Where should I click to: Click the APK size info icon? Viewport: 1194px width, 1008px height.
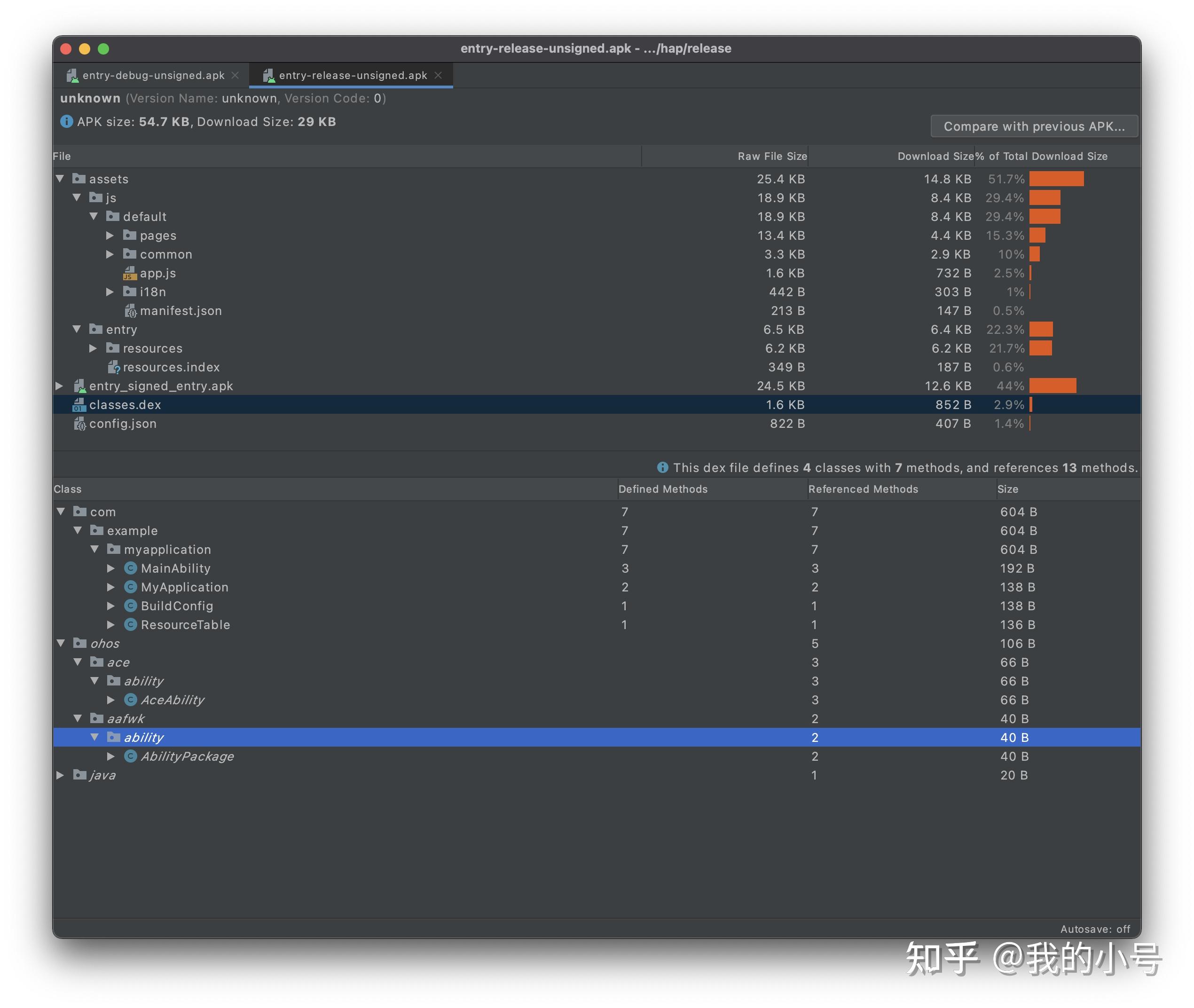click(66, 122)
